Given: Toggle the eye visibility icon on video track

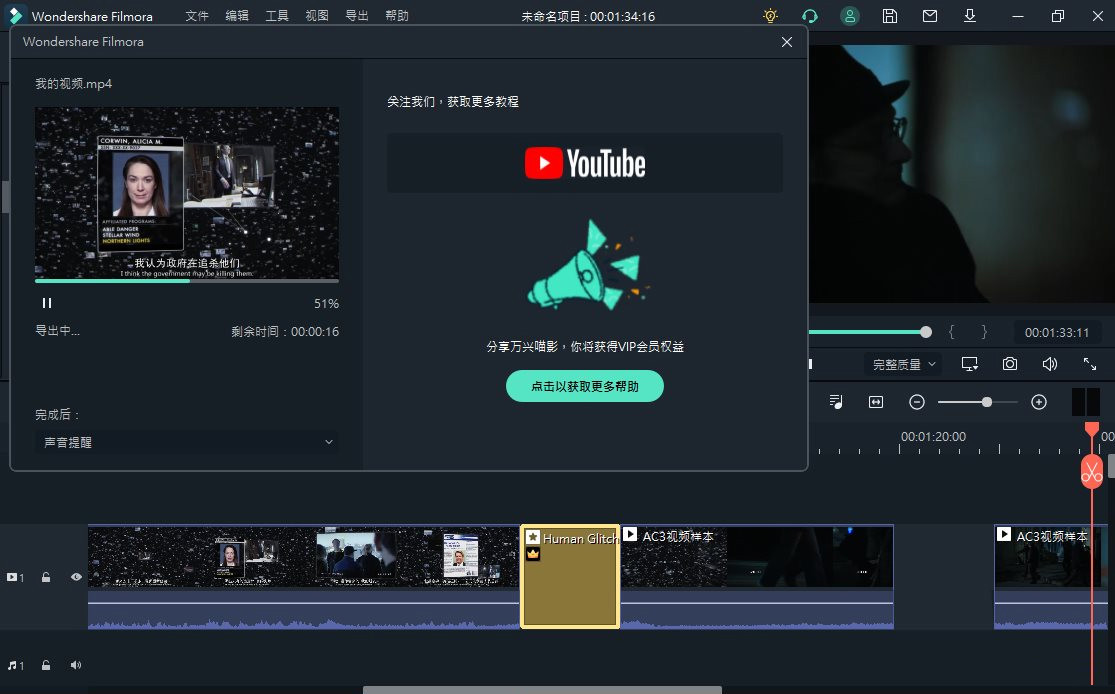Looking at the screenshot, I should coord(75,577).
